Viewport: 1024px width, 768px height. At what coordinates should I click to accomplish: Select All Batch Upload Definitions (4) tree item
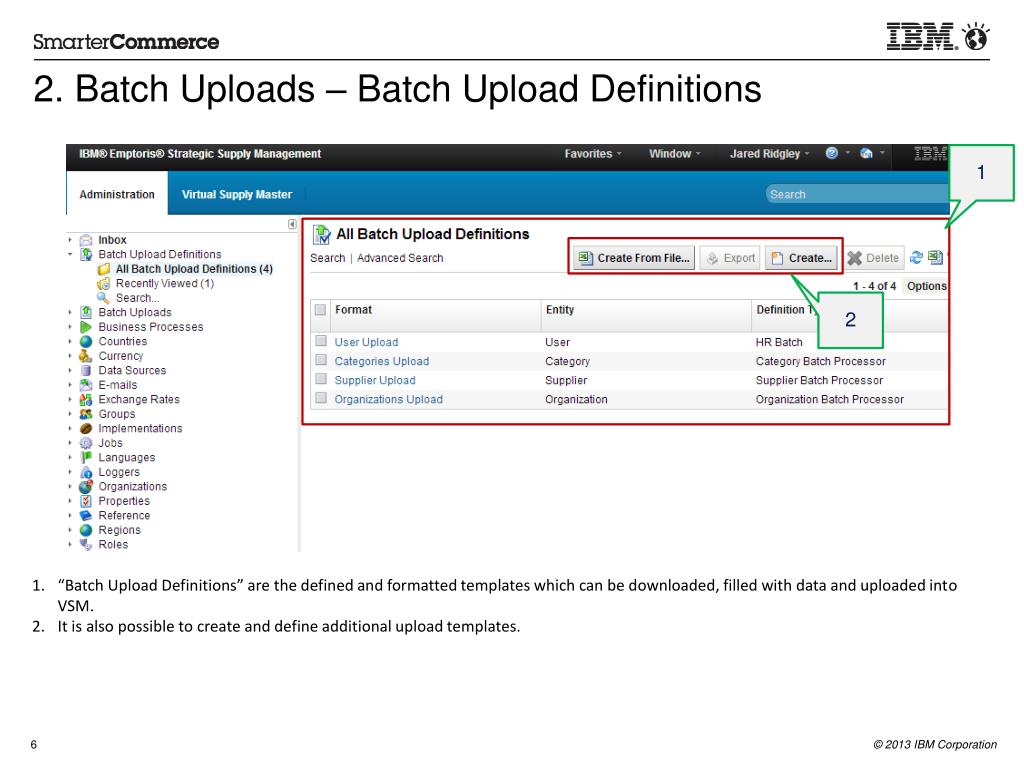[x=194, y=269]
